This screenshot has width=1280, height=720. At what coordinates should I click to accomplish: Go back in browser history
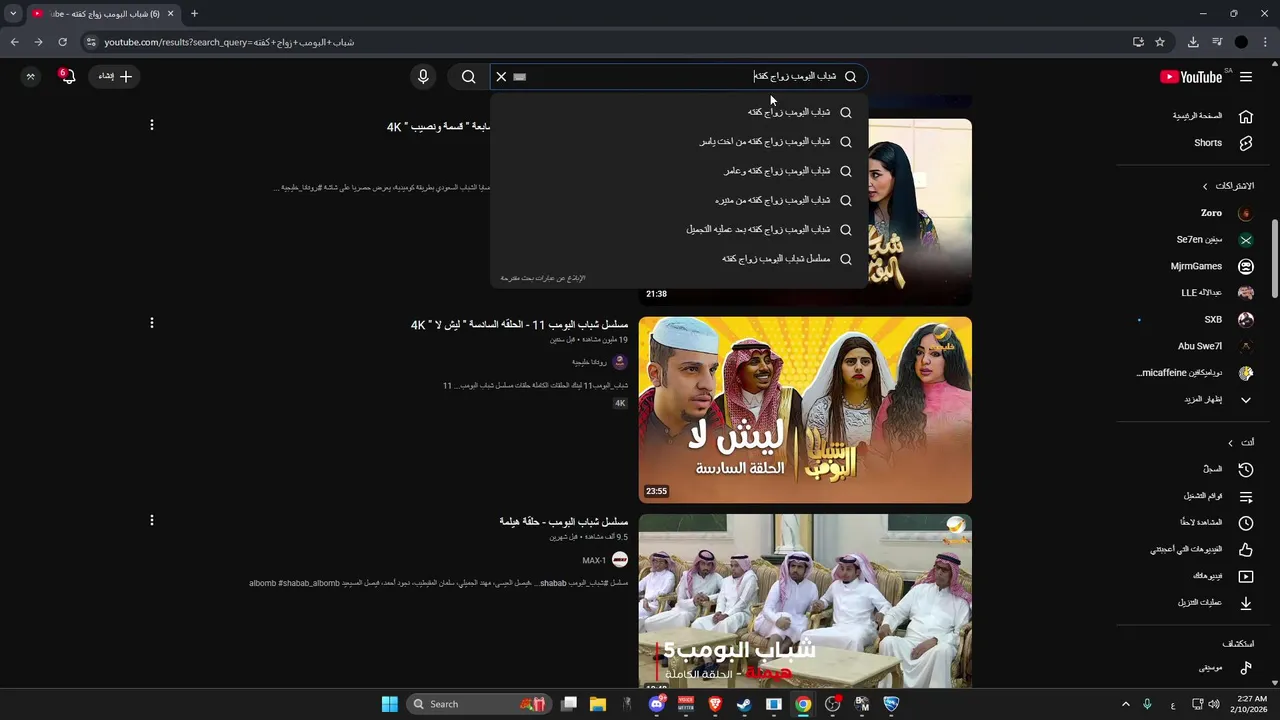click(x=14, y=42)
